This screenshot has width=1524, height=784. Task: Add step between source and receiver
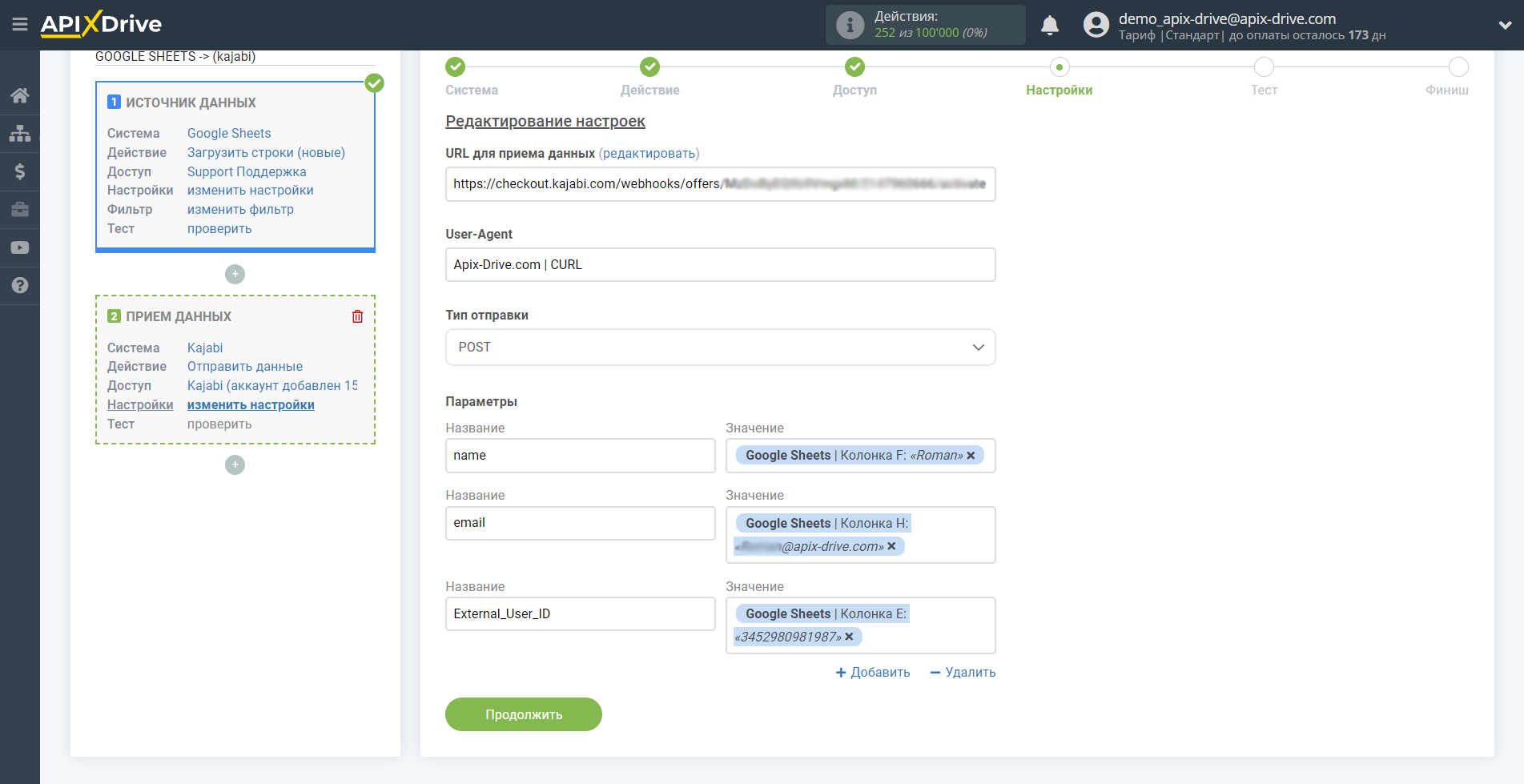click(235, 274)
